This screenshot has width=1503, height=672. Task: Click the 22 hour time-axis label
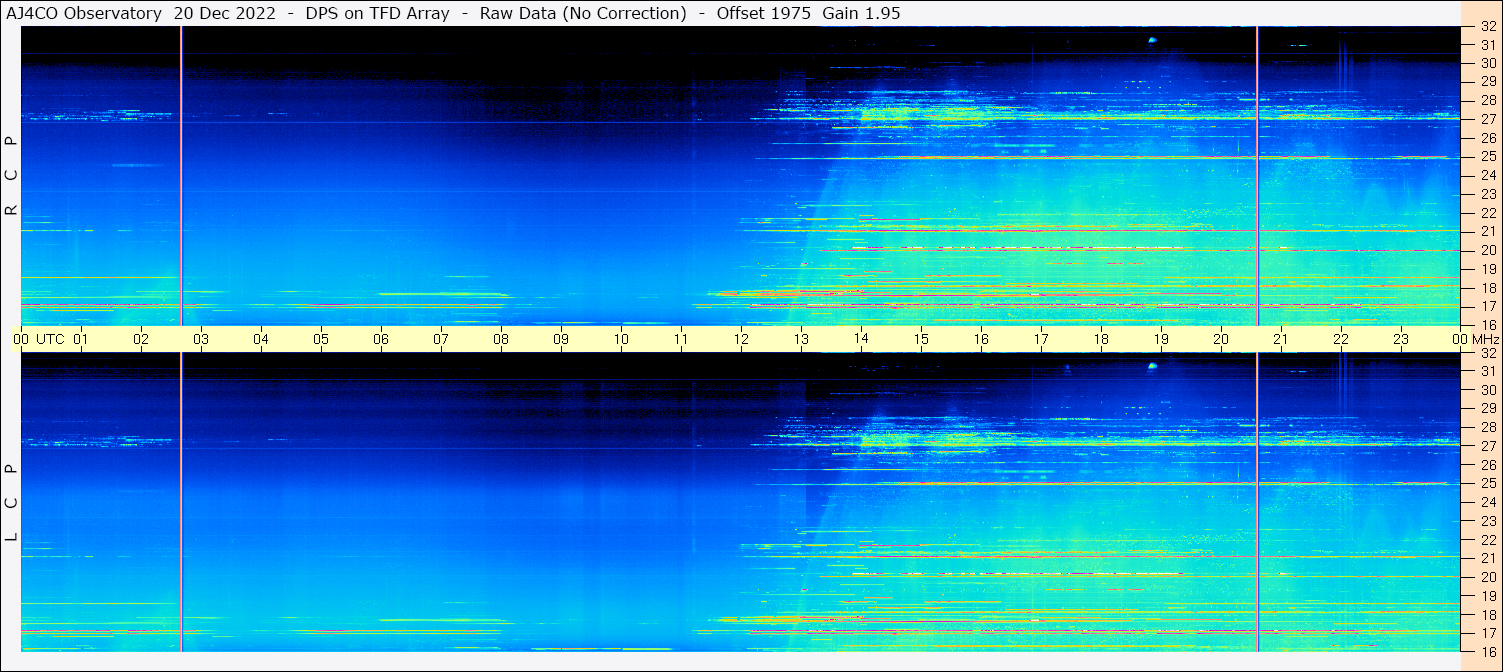[x=1341, y=339]
